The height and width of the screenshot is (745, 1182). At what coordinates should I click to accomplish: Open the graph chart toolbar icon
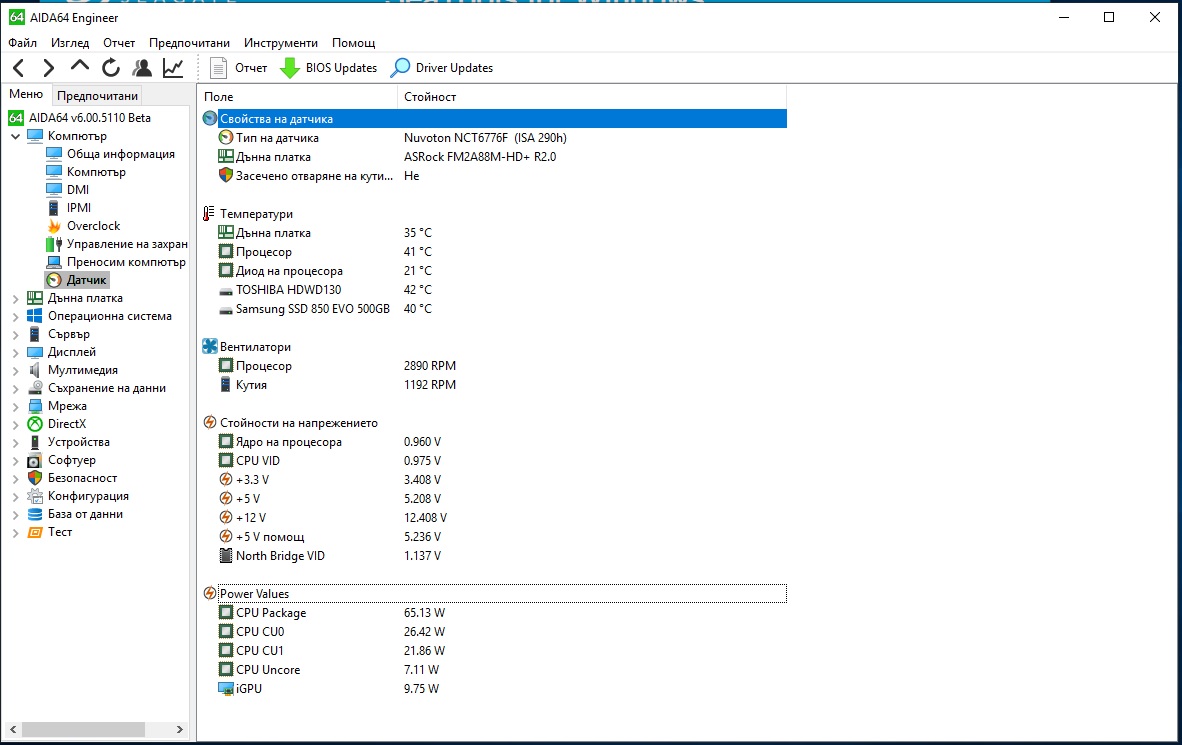pos(173,68)
